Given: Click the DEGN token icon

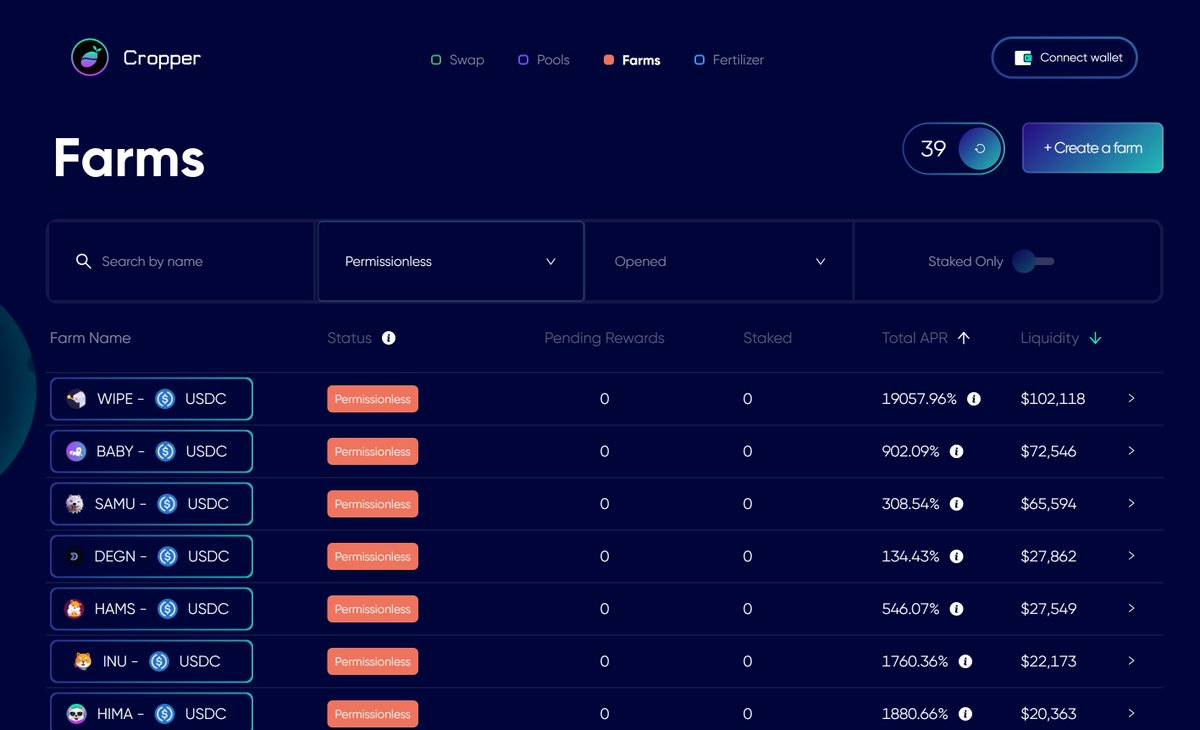Looking at the screenshot, I should tap(75, 557).
